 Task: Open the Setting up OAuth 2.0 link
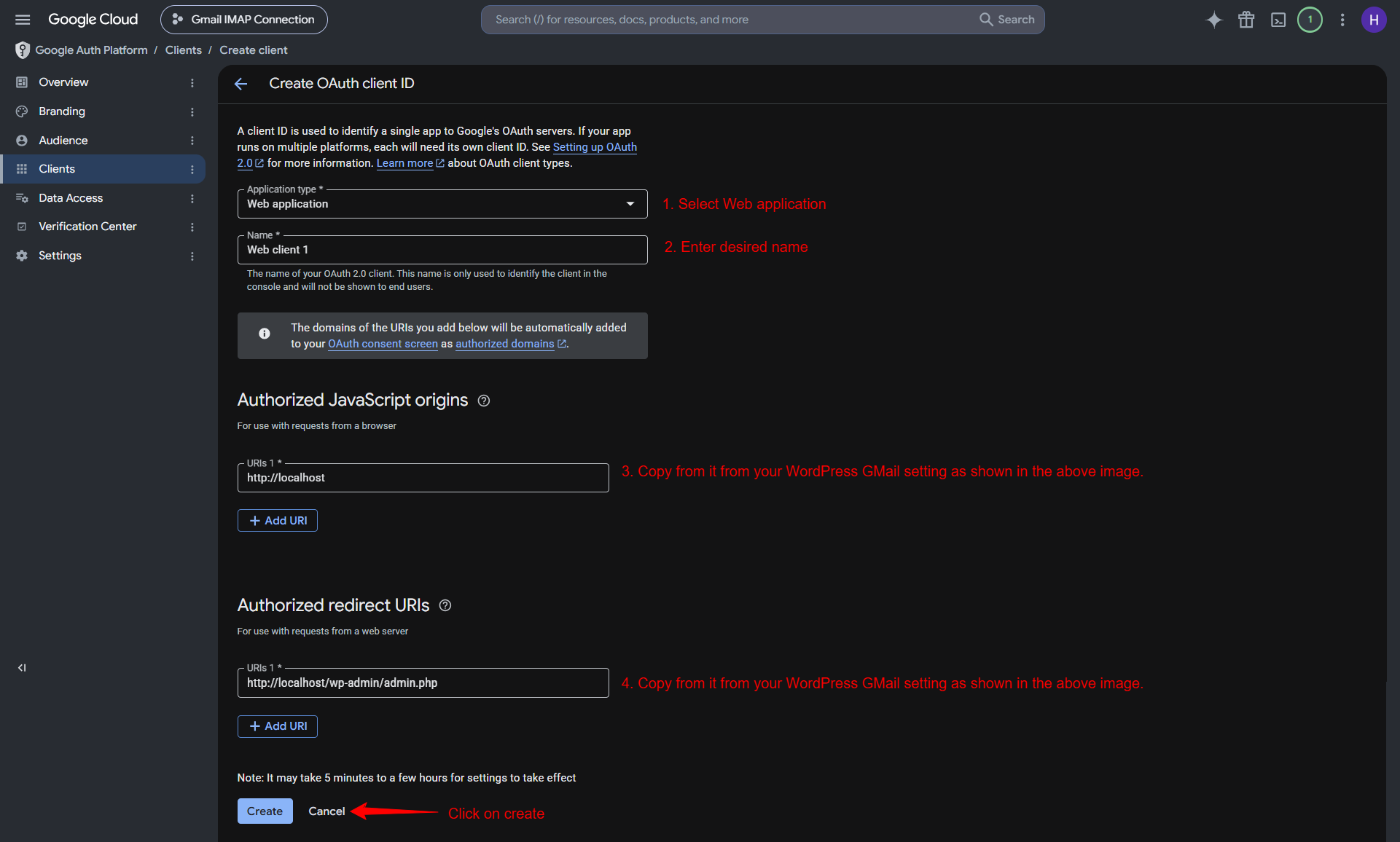(x=595, y=147)
